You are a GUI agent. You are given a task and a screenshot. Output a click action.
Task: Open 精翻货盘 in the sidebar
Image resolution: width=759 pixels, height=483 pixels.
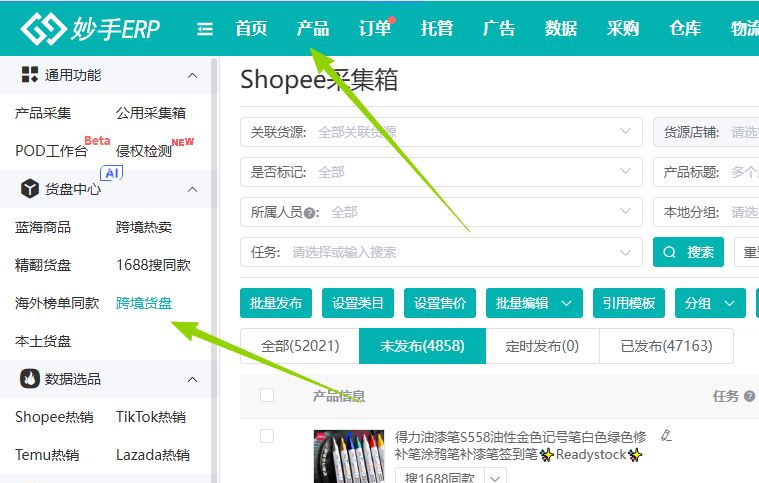tap(43, 265)
